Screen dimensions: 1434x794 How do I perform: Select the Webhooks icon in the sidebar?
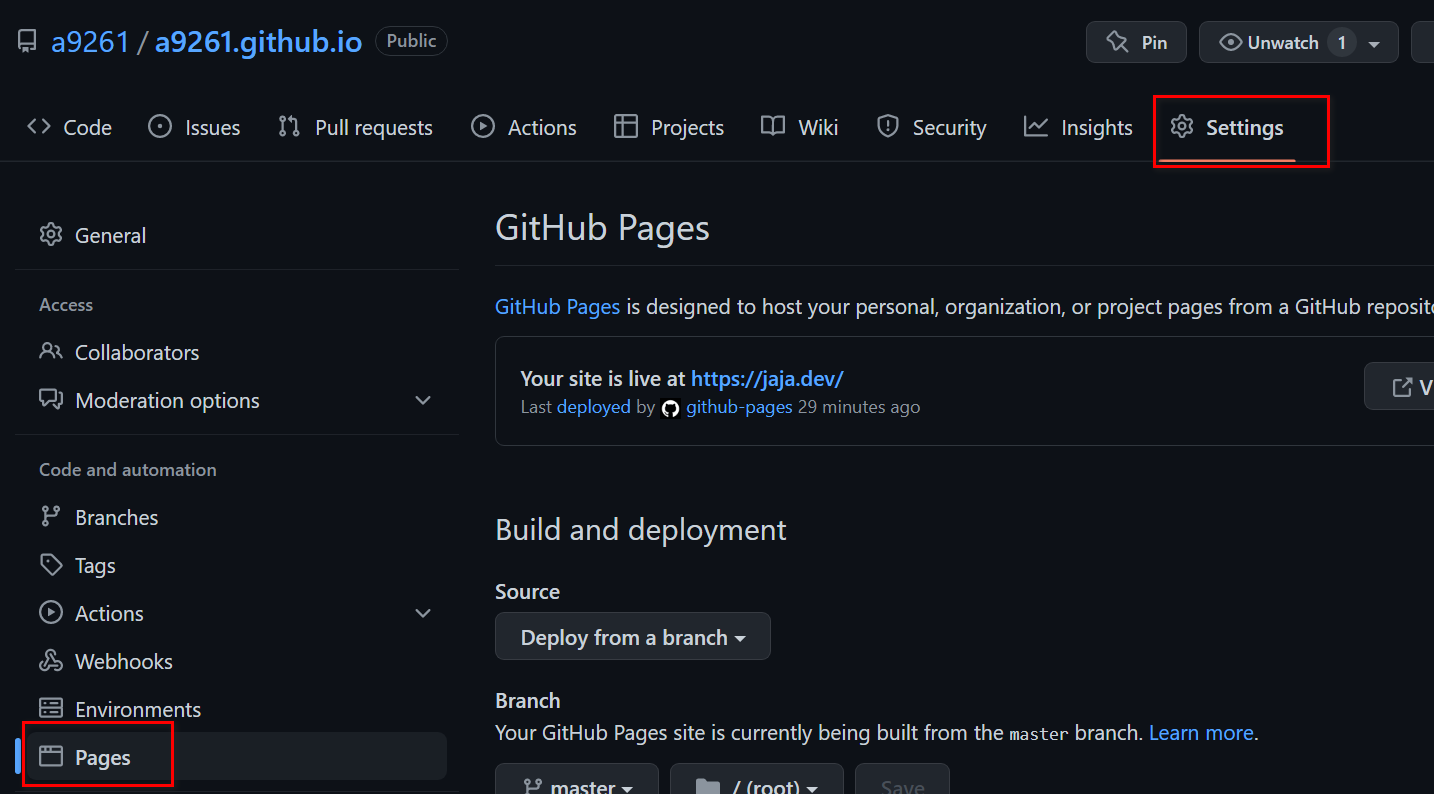click(51, 661)
